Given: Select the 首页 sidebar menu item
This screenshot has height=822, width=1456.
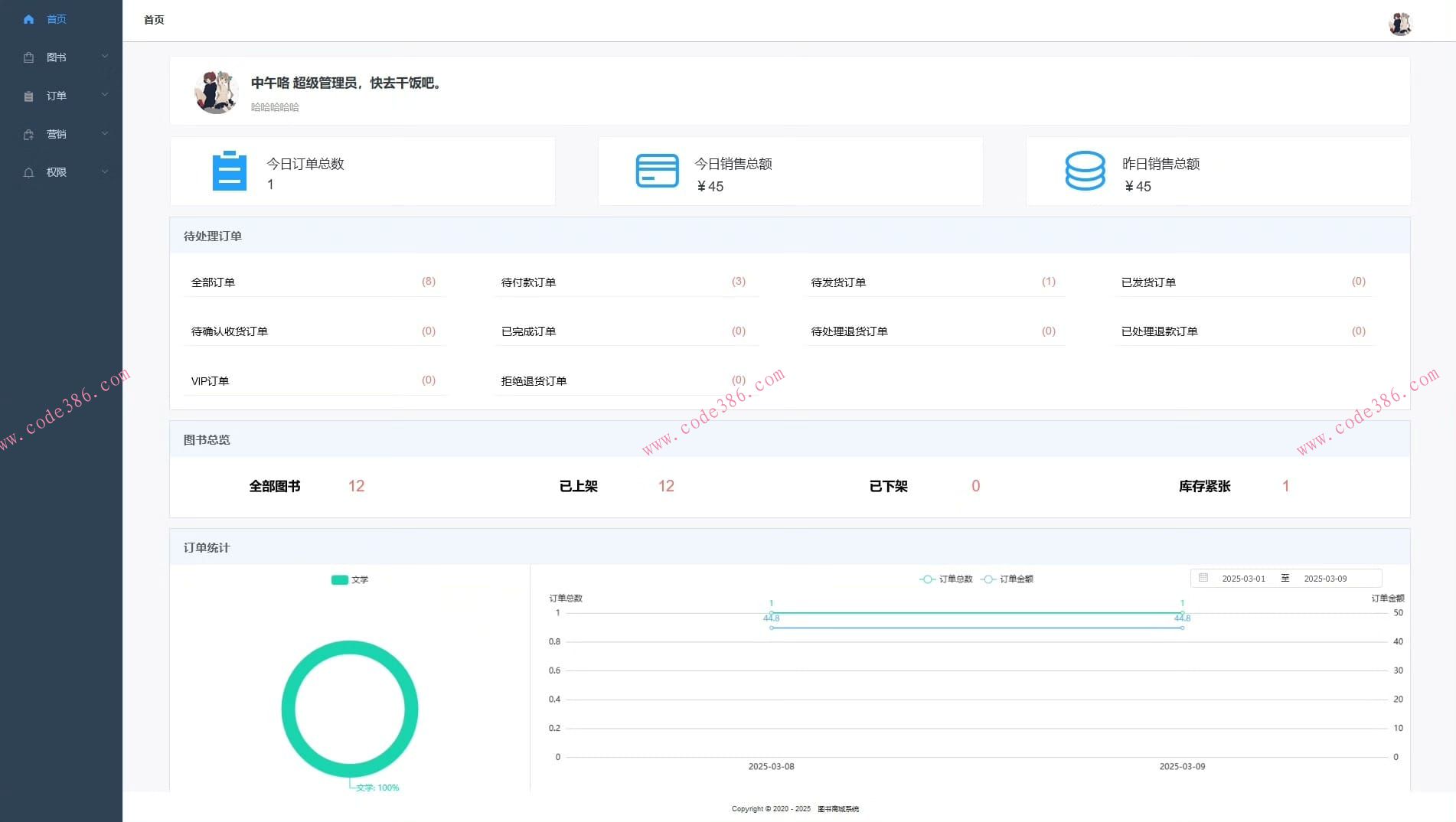Looking at the screenshot, I should 57,19.
